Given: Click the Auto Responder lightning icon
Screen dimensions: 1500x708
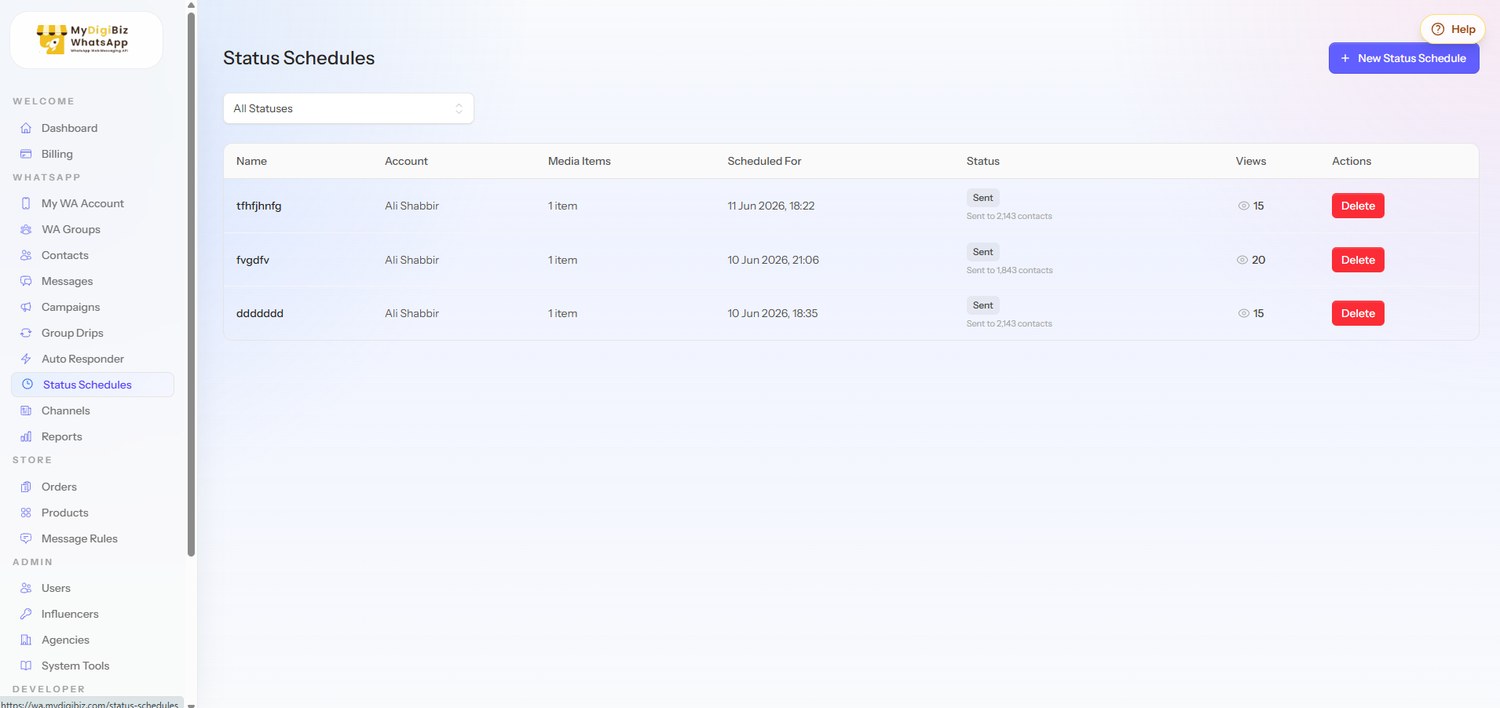Looking at the screenshot, I should 26,359.
